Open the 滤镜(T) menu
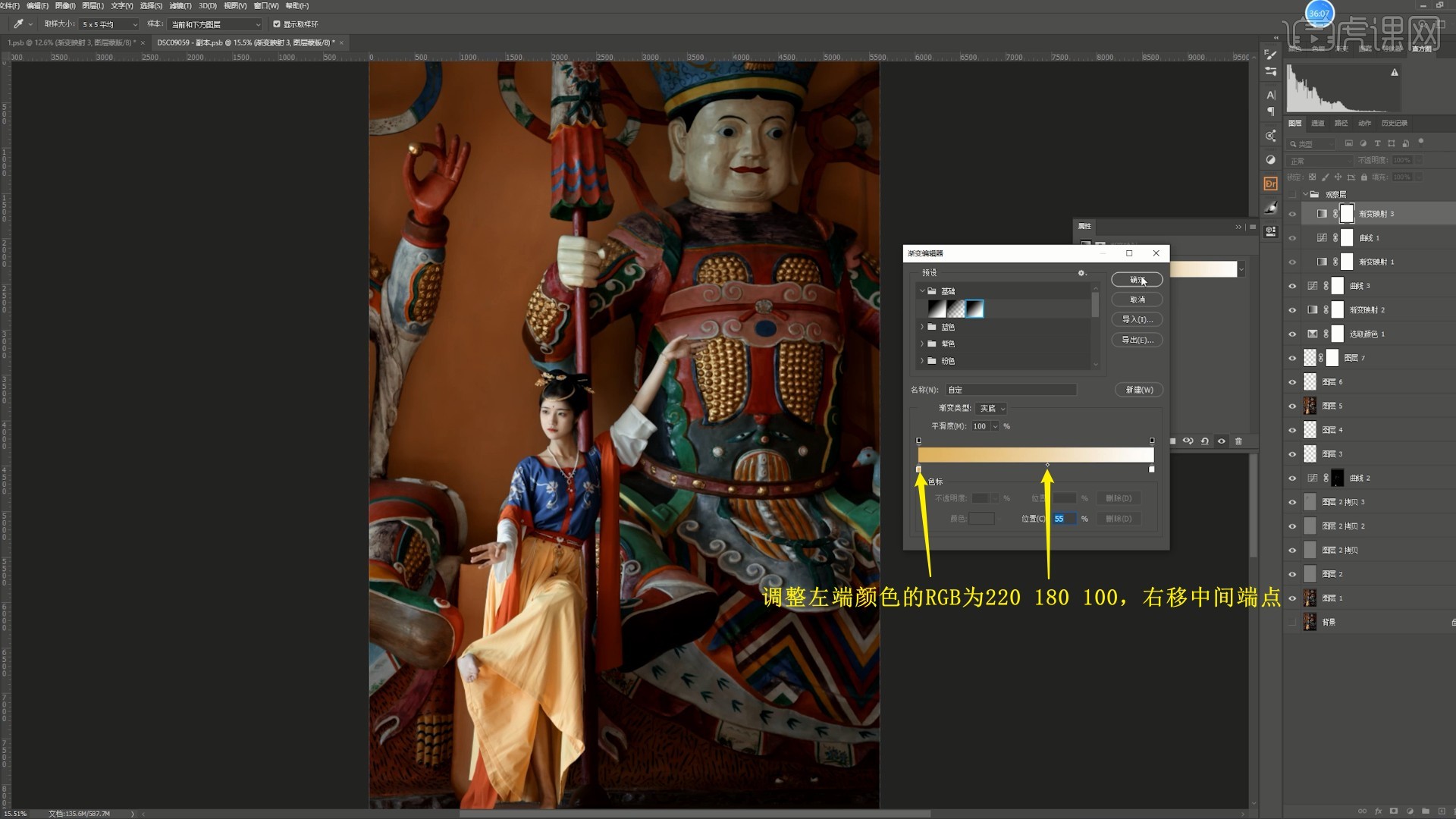Image resolution: width=1456 pixels, height=819 pixels. [180, 5]
